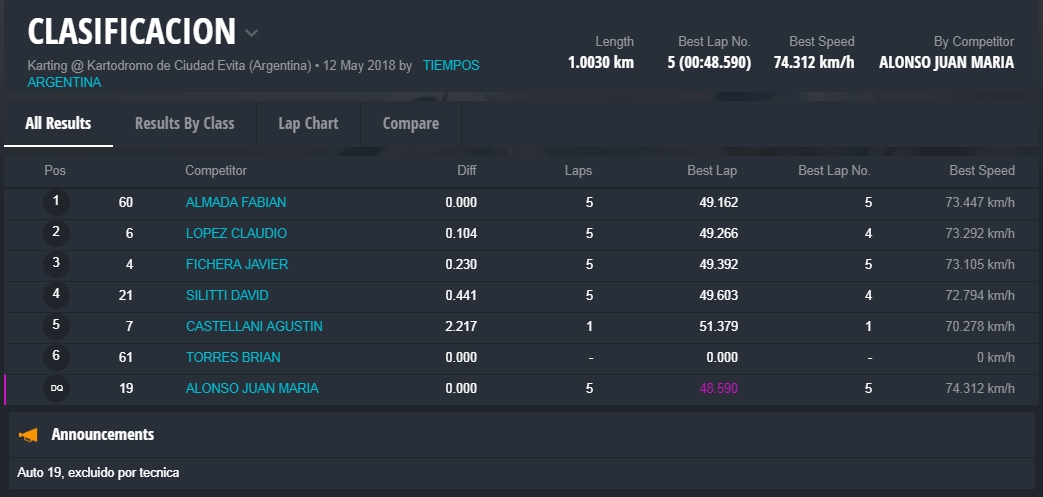The width and height of the screenshot is (1043, 497).
Task: Switch to the Lap Chart tab
Action: pos(308,124)
